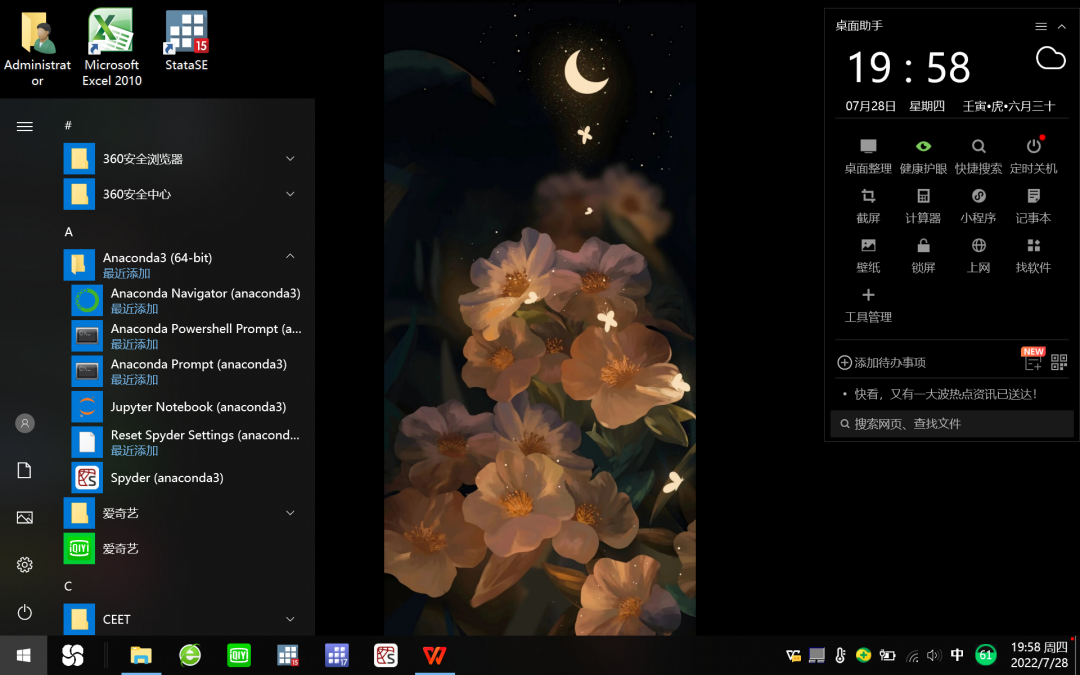Open 快捷搜索 quick search tool

pos(978,156)
